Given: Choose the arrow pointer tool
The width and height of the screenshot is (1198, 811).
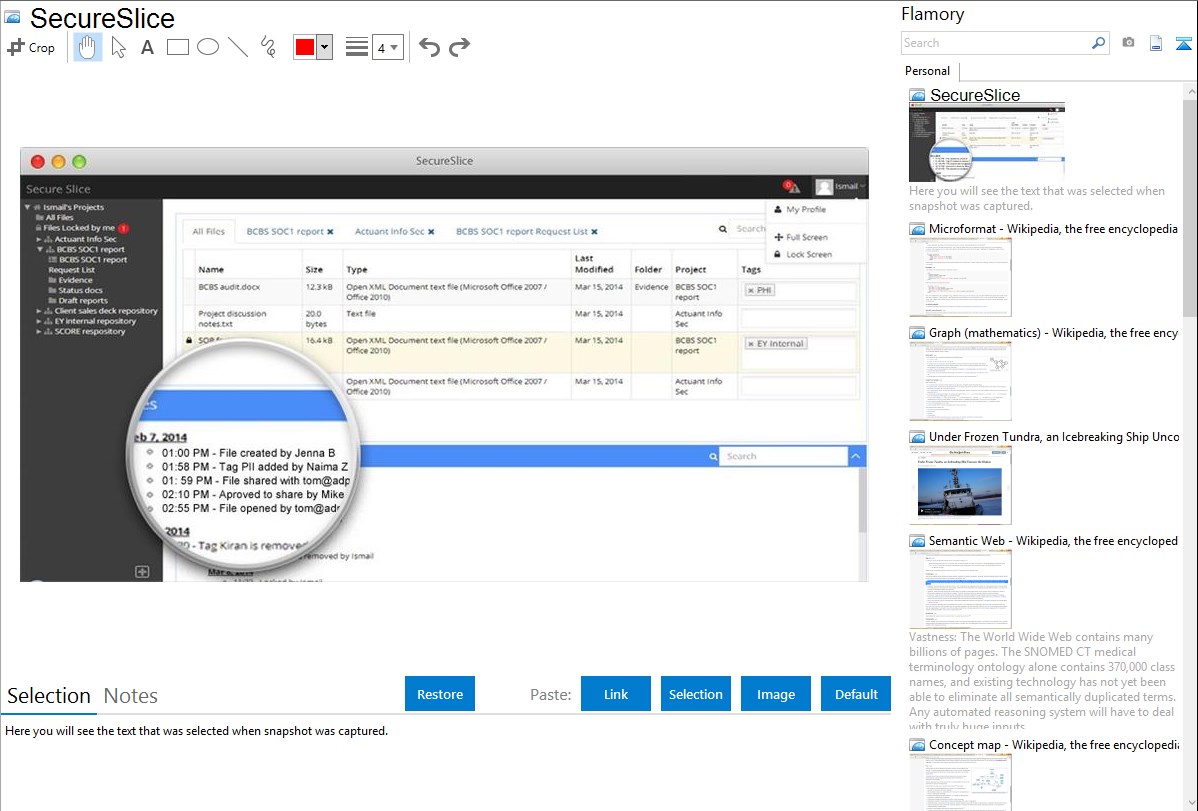Looking at the screenshot, I should 118,47.
